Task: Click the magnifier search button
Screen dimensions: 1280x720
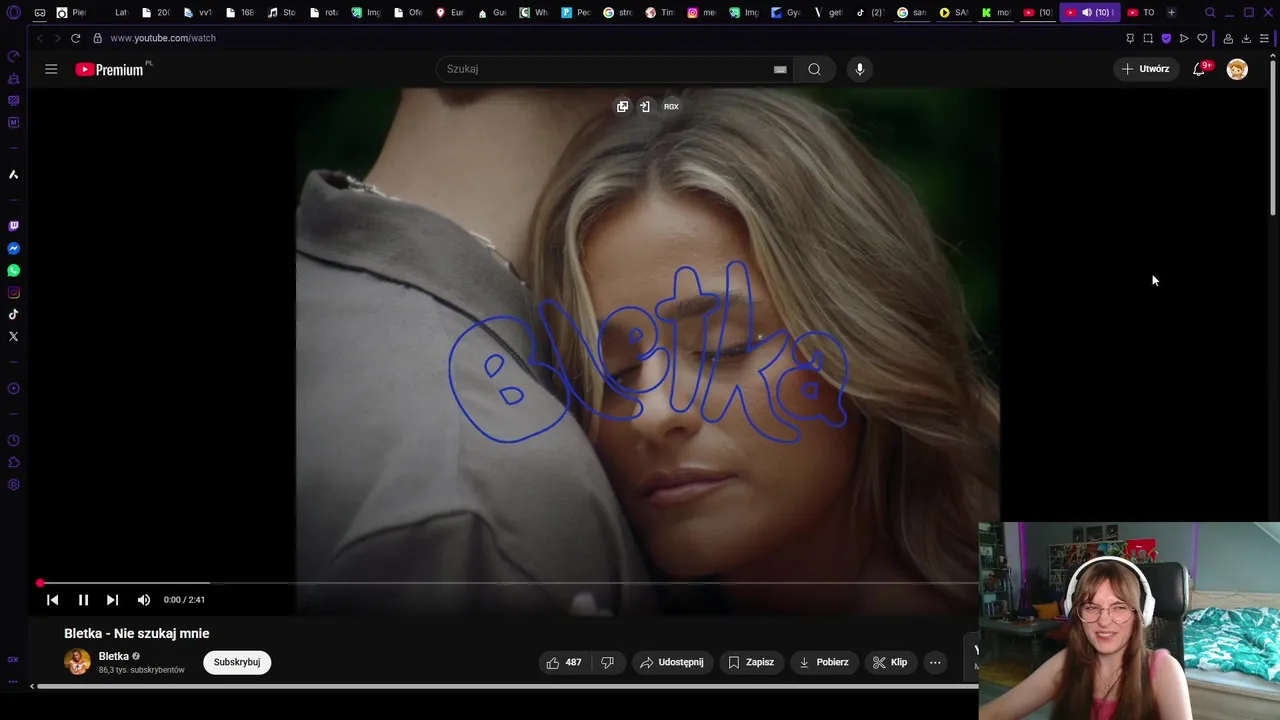Action: click(x=814, y=69)
